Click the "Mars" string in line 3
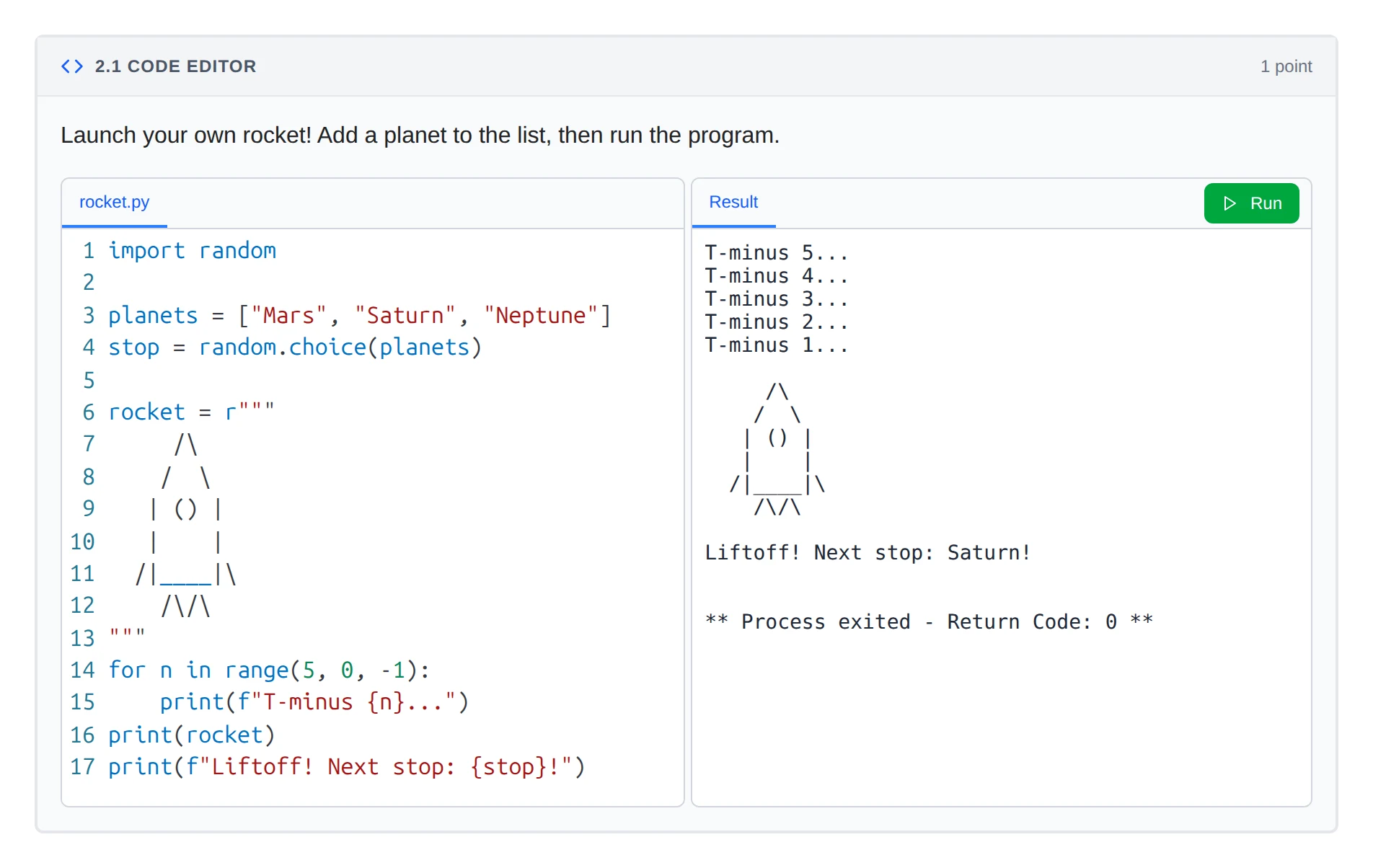1373x868 pixels. (289, 315)
